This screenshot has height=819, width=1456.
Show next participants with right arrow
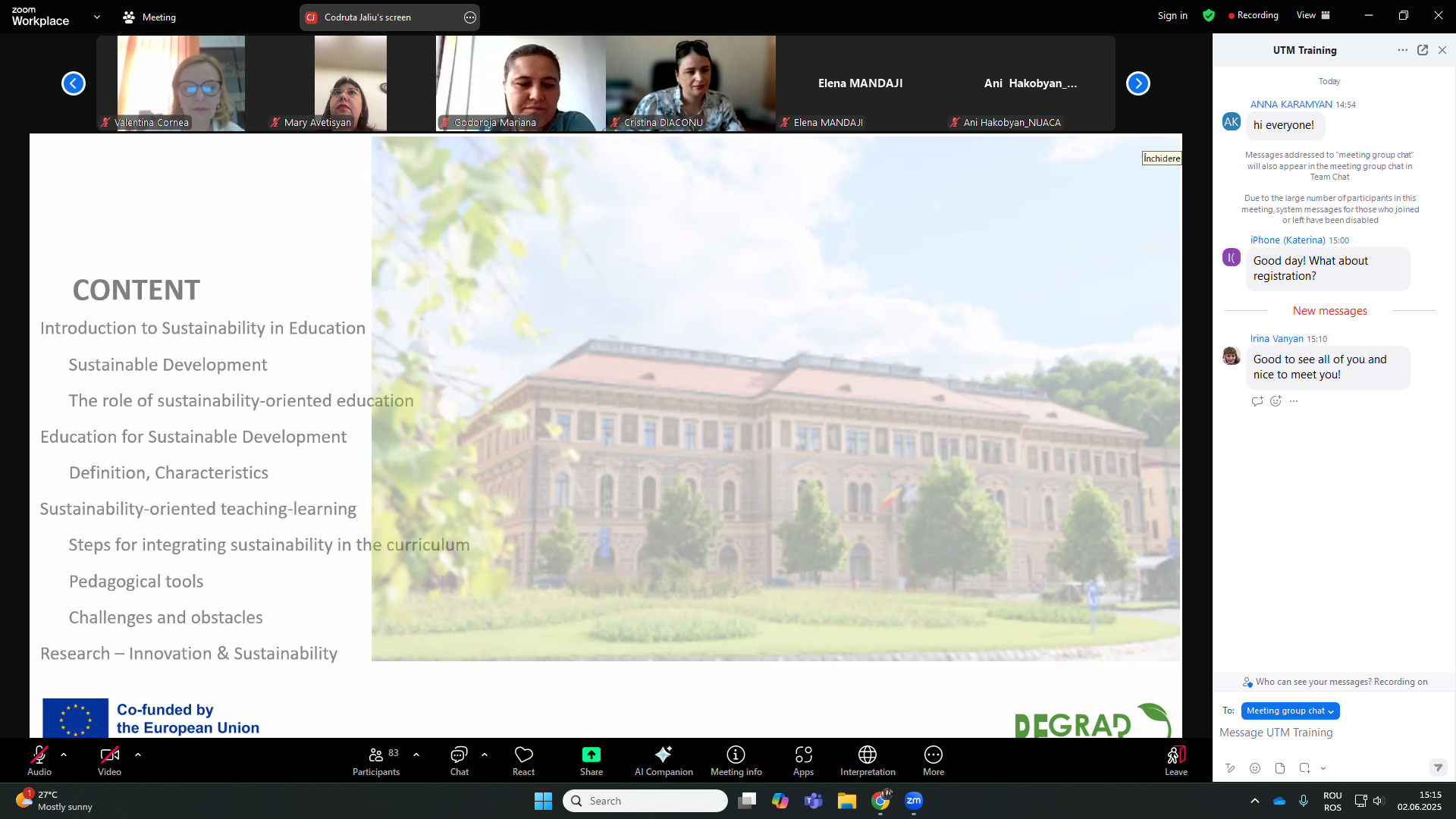click(x=1137, y=83)
